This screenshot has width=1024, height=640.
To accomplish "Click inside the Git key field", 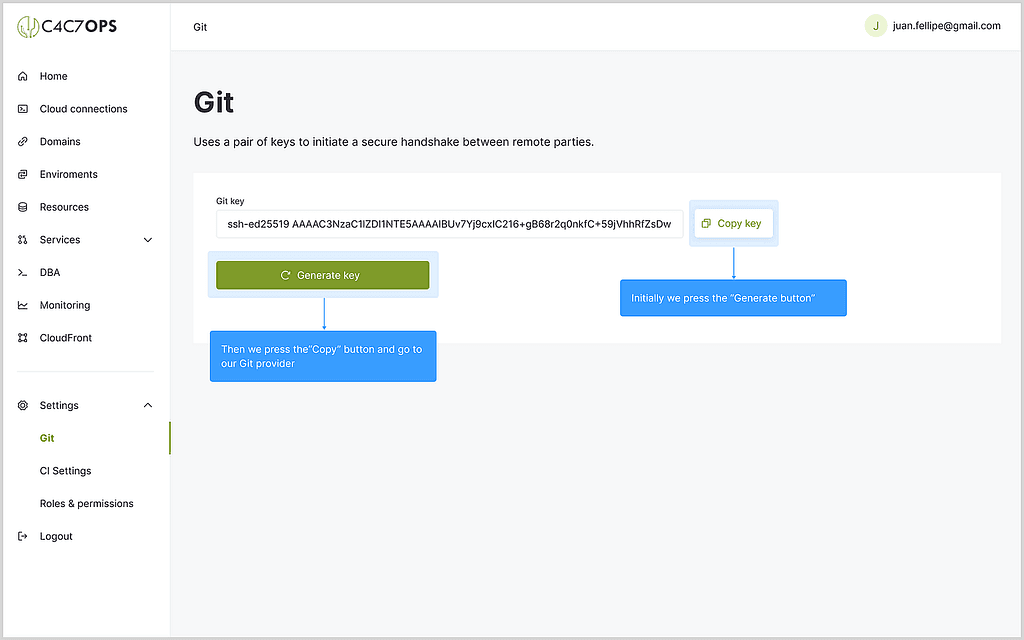I will pyautogui.click(x=449, y=224).
